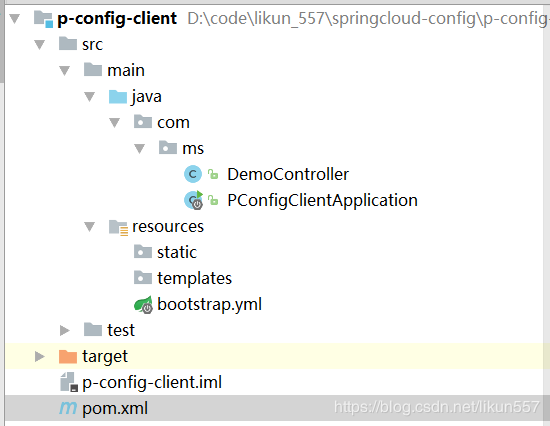Click the DemoController public access lock icon

[213, 174]
